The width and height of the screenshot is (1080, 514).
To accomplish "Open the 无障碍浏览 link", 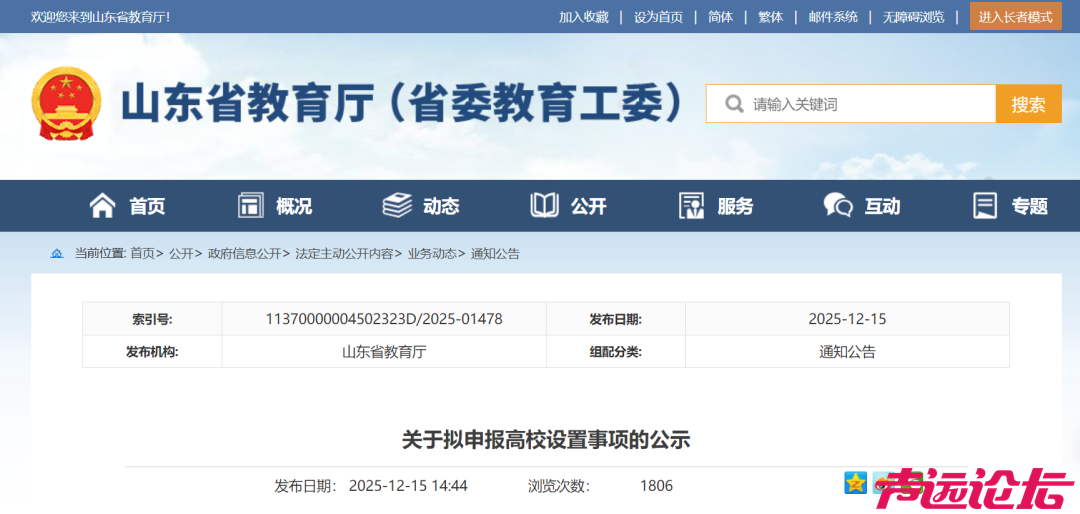I will 914,17.
